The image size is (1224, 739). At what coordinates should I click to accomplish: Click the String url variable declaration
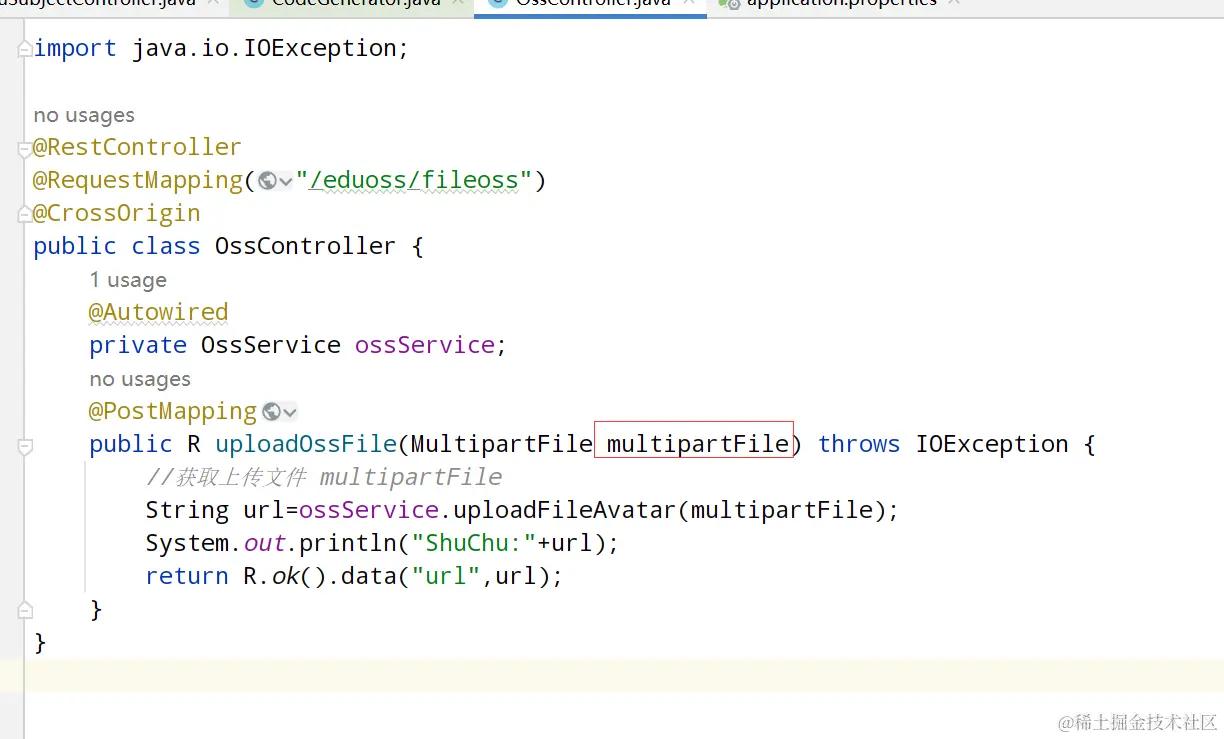215,510
